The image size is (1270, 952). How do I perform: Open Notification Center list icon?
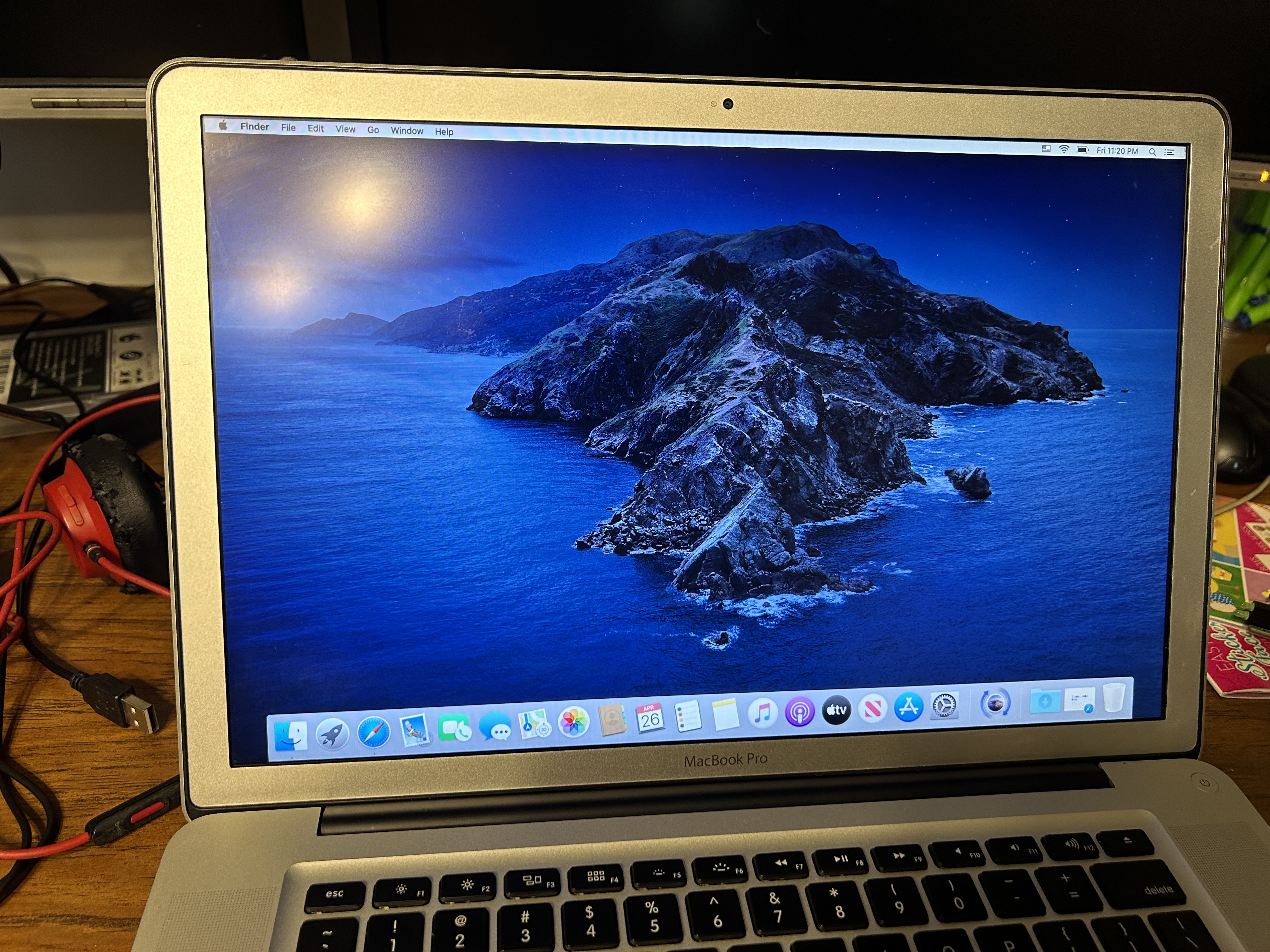pyautogui.click(x=1169, y=152)
